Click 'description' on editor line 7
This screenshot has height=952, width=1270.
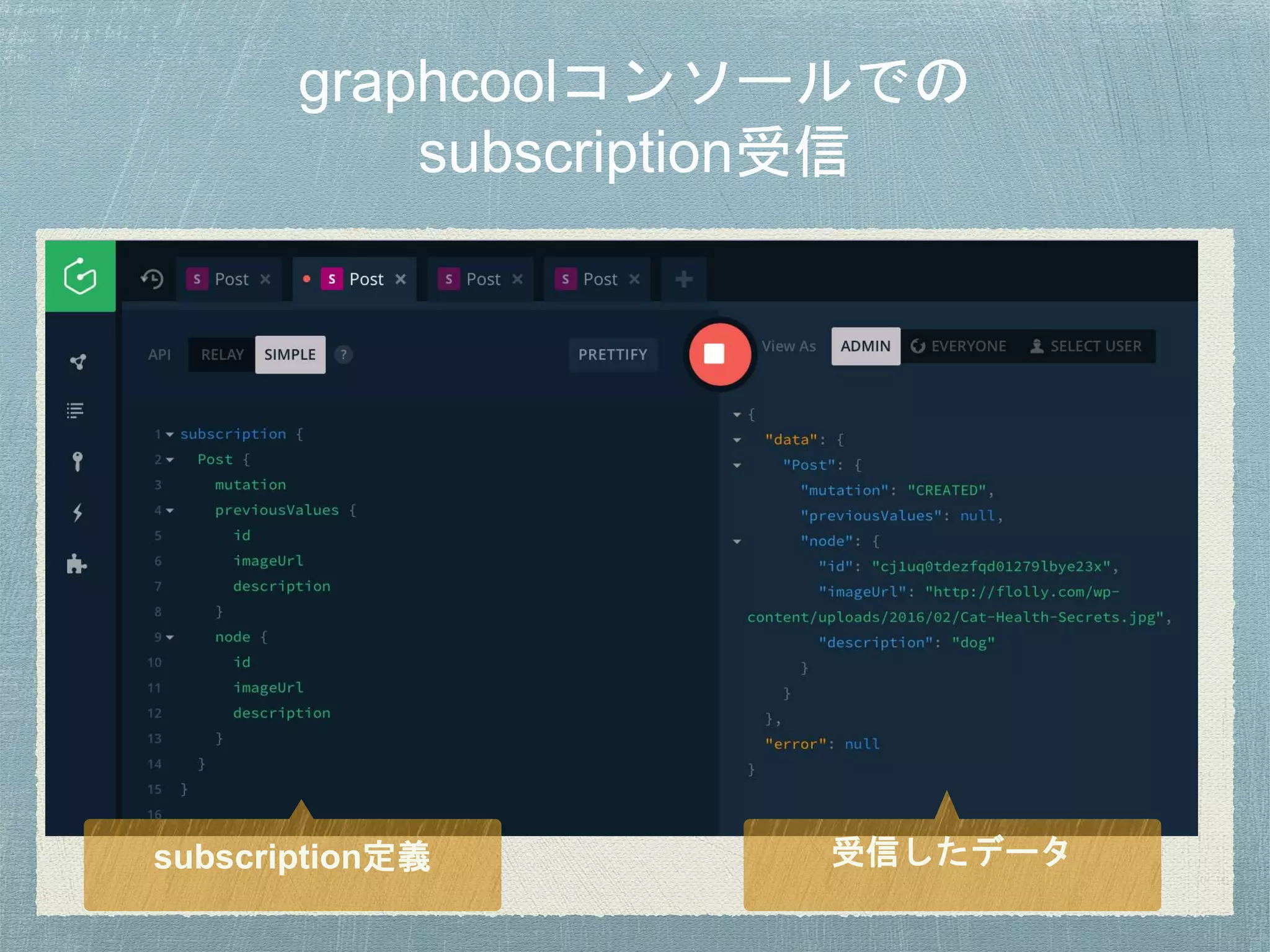coord(282,586)
